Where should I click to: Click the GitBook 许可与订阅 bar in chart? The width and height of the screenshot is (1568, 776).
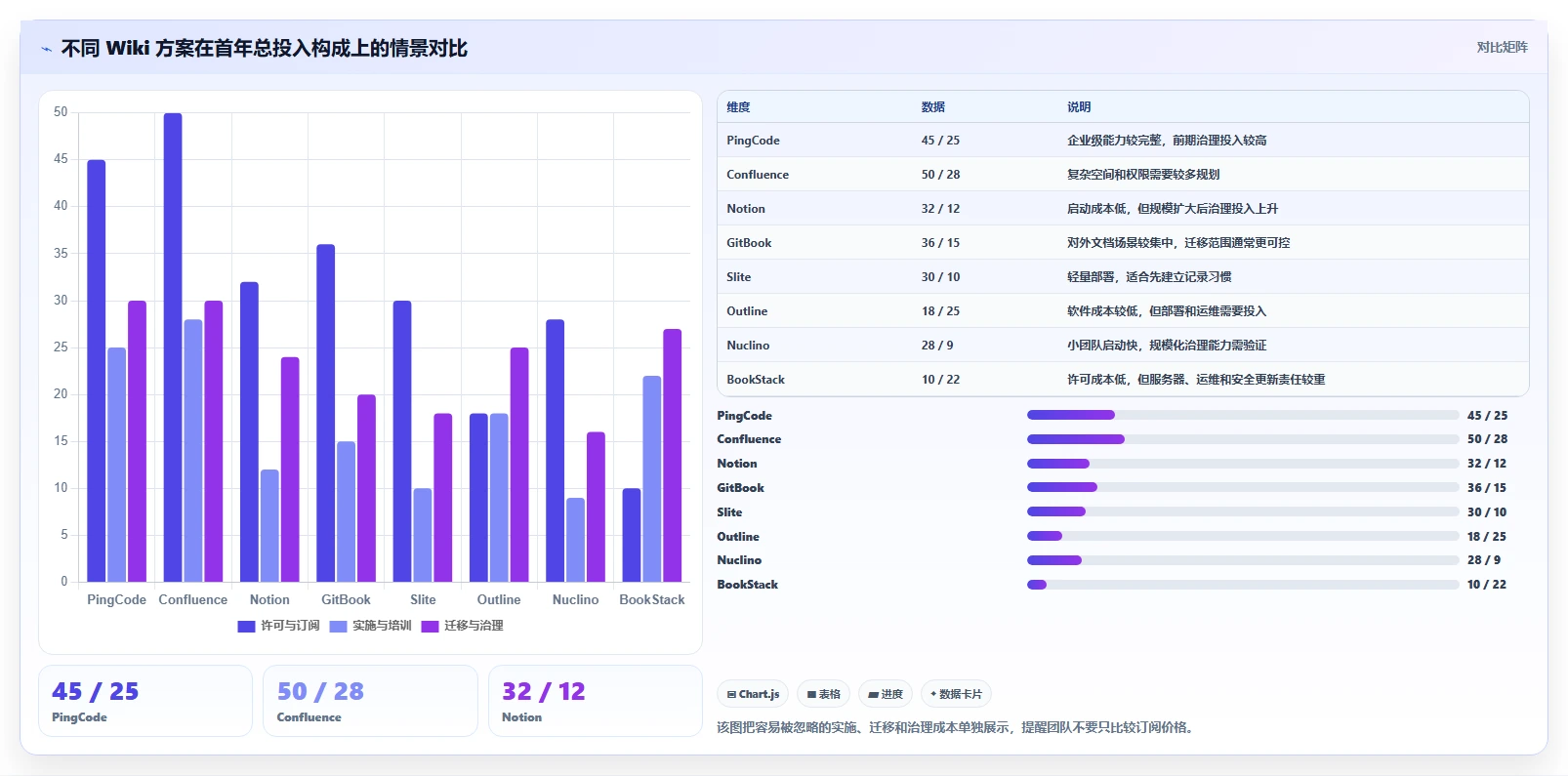(x=326, y=413)
